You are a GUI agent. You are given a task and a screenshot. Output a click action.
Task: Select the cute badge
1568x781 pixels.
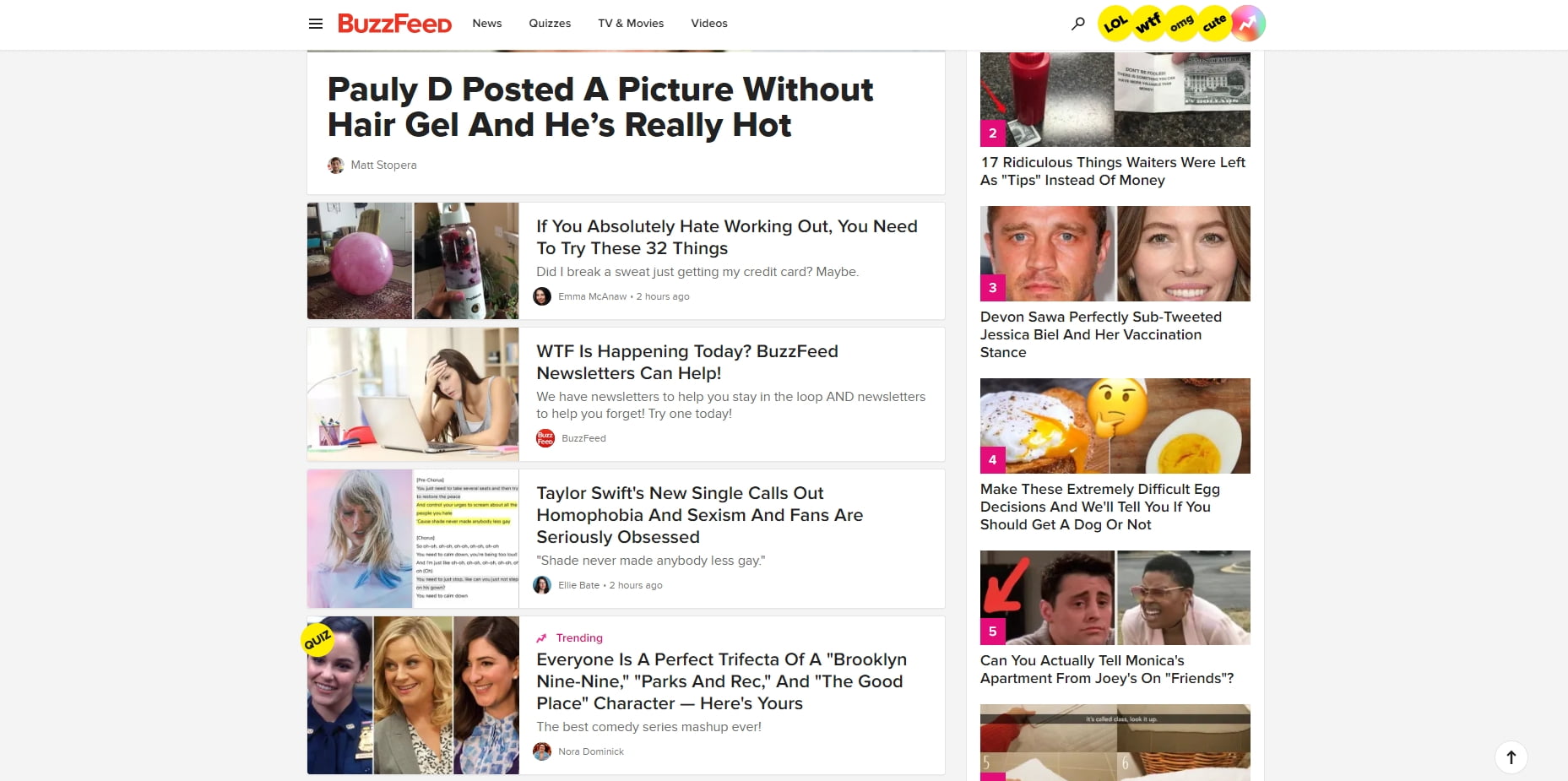point(1214,24)
